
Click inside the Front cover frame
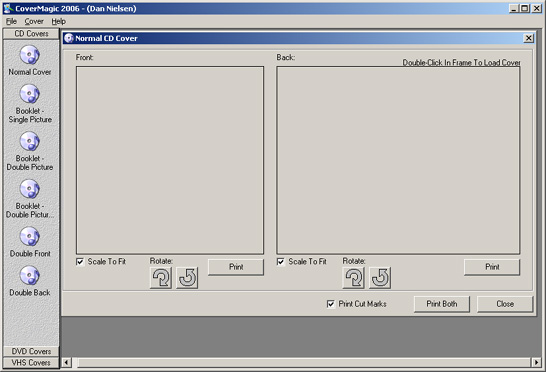[x=170, y=160]
